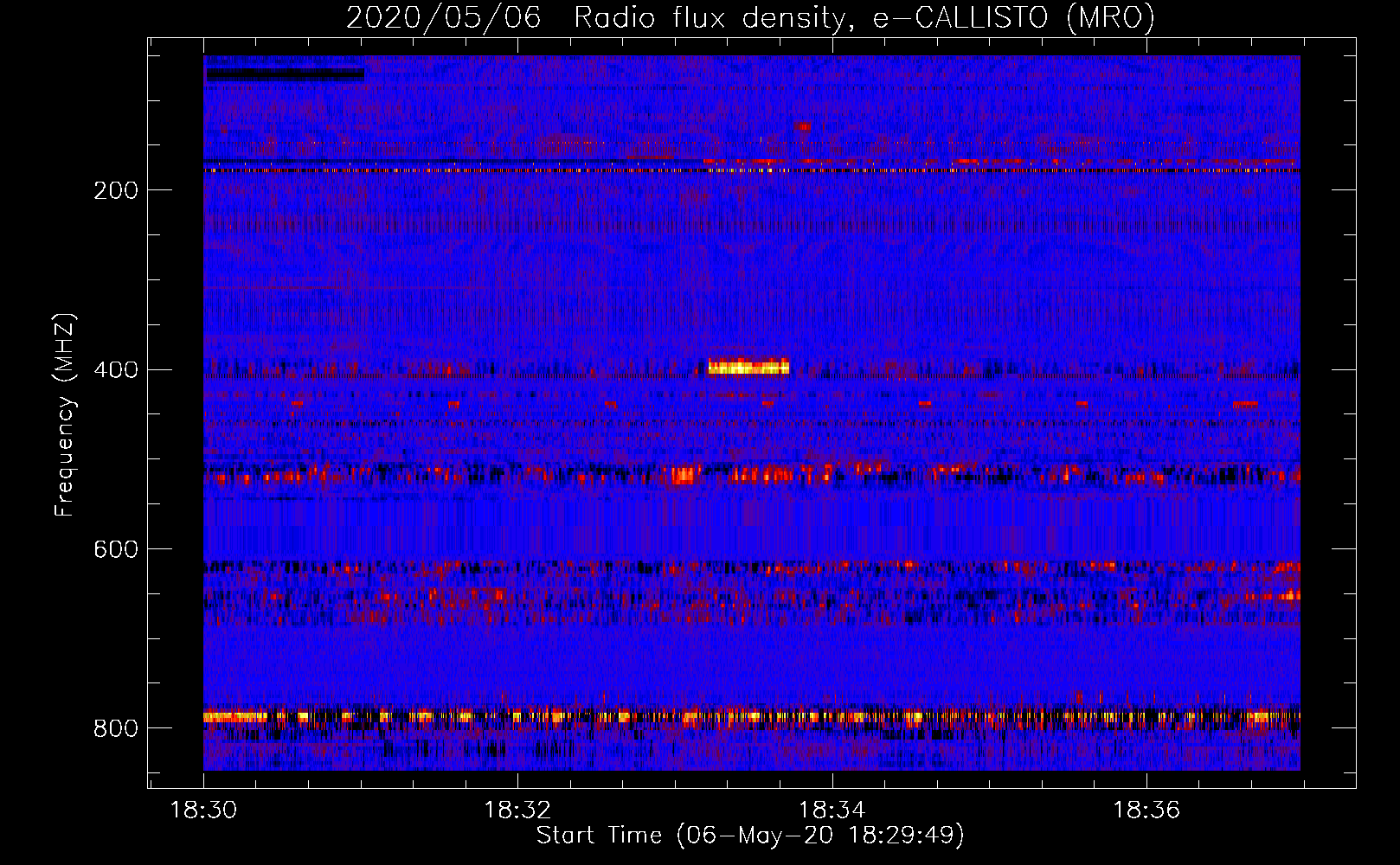Click the plot title '2020/05/06 Radio flux density, e-CALLISTO (MRO)'
Screen dimensions: 1400x865
click(x=750, y=17)
